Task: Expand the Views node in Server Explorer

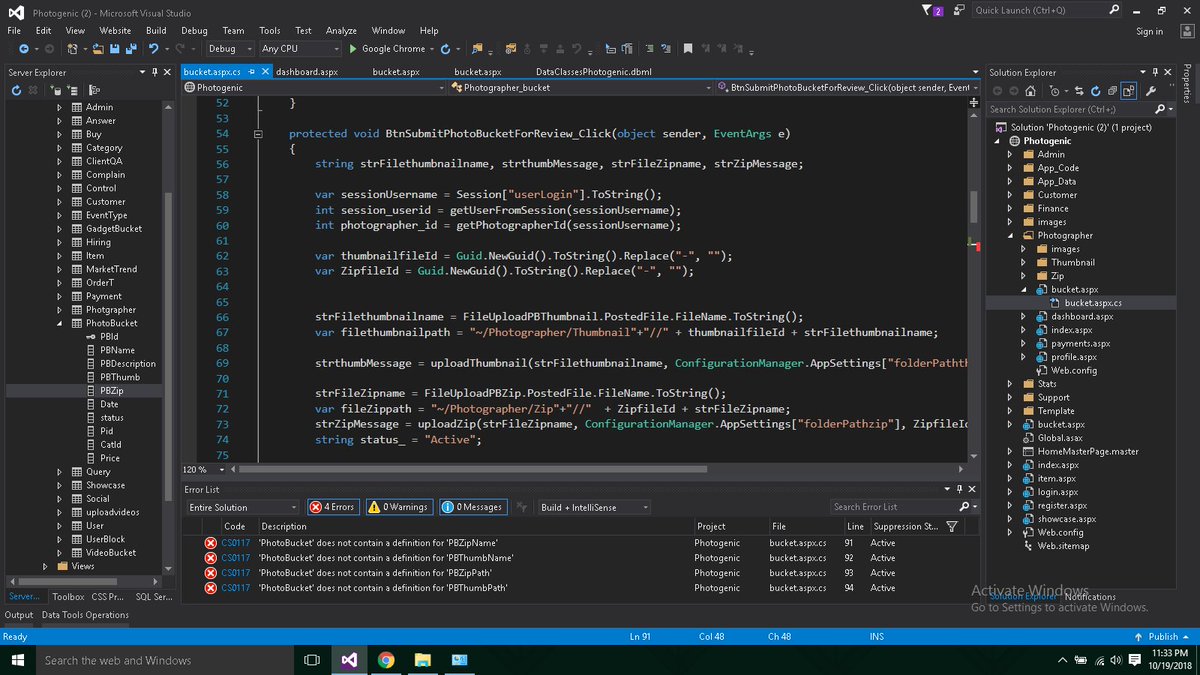Action: [x=47, y=566]
